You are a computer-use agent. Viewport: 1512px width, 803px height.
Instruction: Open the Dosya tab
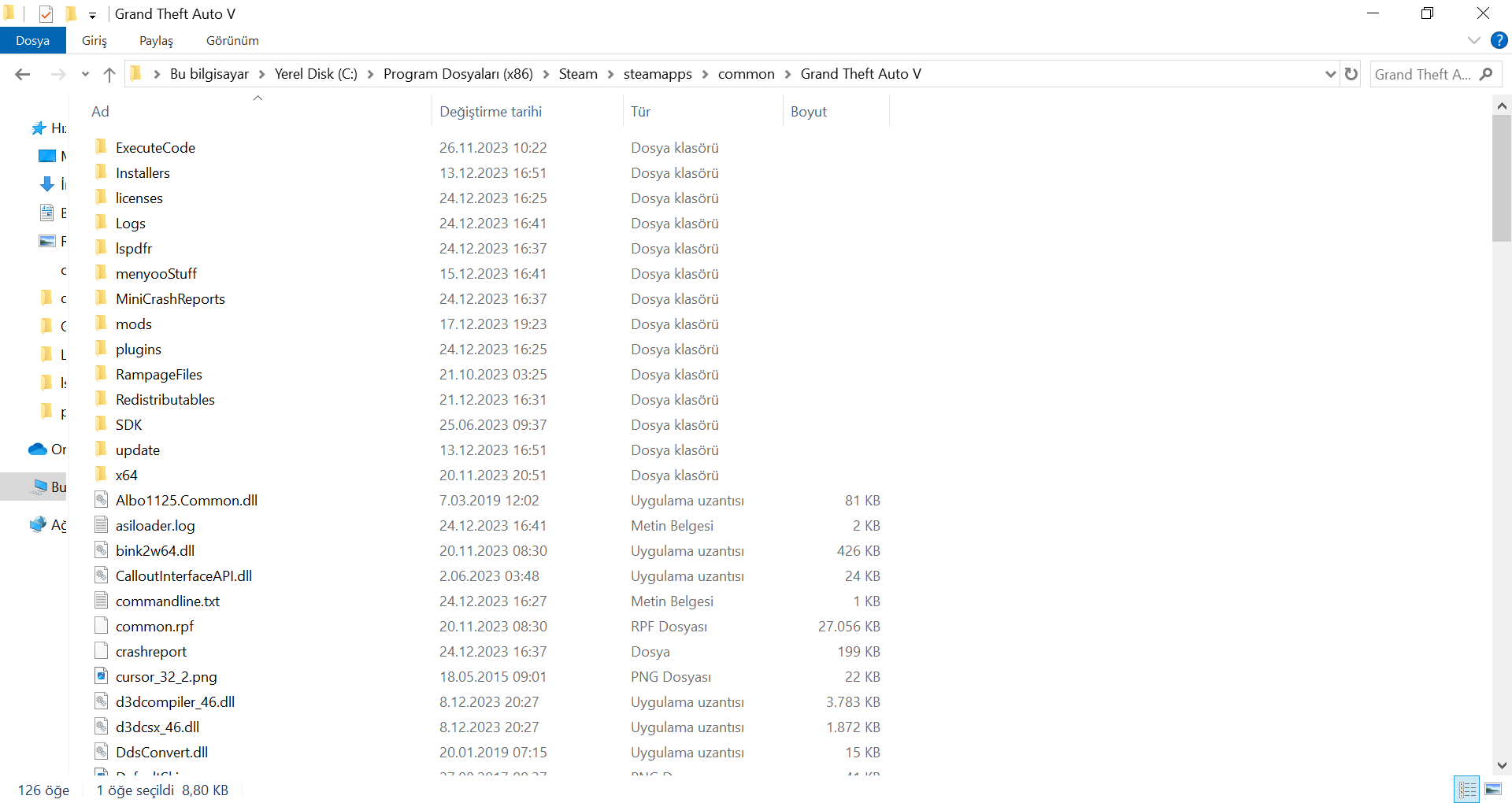(32, 41)
